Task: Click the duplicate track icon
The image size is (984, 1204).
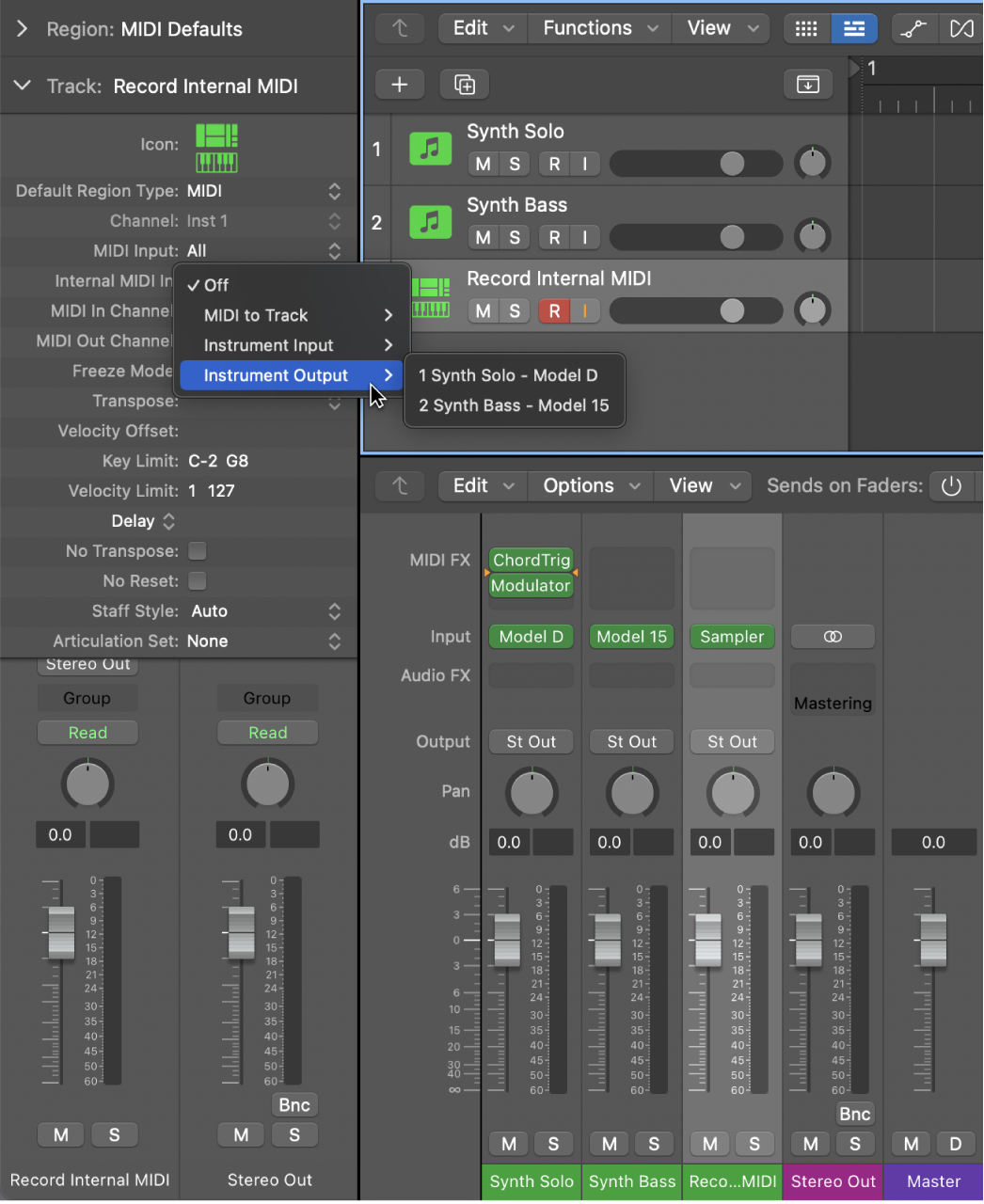Action: [463, 84]
